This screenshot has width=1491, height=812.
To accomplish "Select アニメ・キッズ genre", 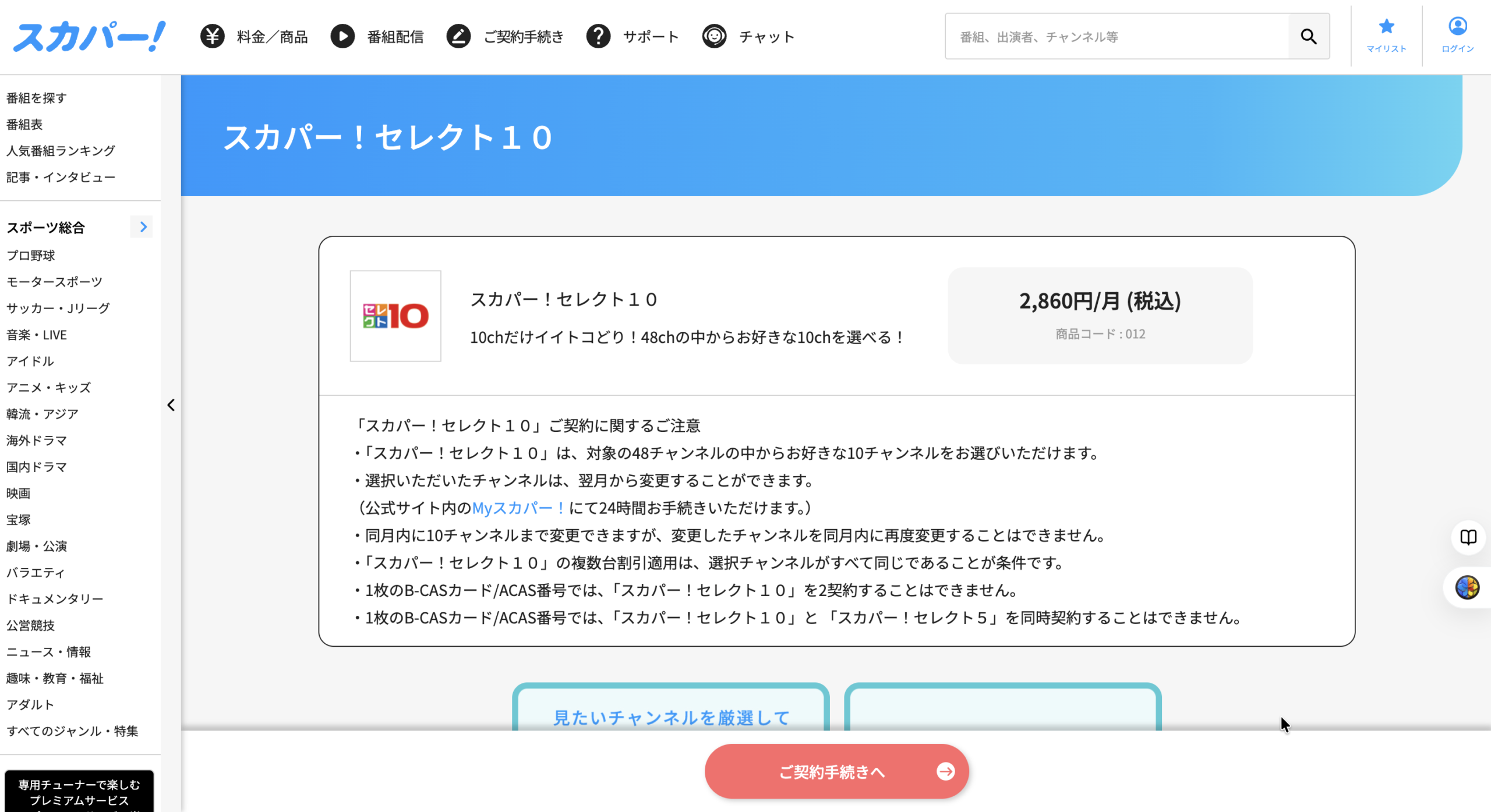I will tap(48, 387).
